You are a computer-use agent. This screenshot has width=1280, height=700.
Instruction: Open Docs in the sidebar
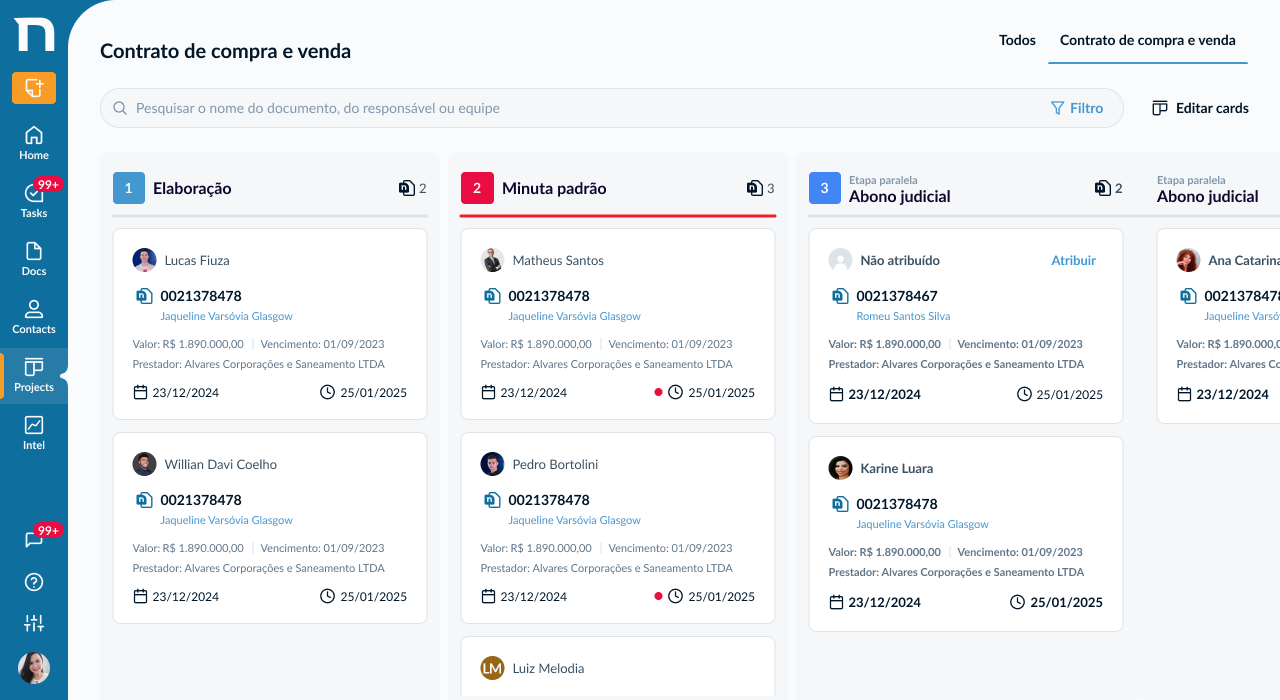[x=34, y=259]
